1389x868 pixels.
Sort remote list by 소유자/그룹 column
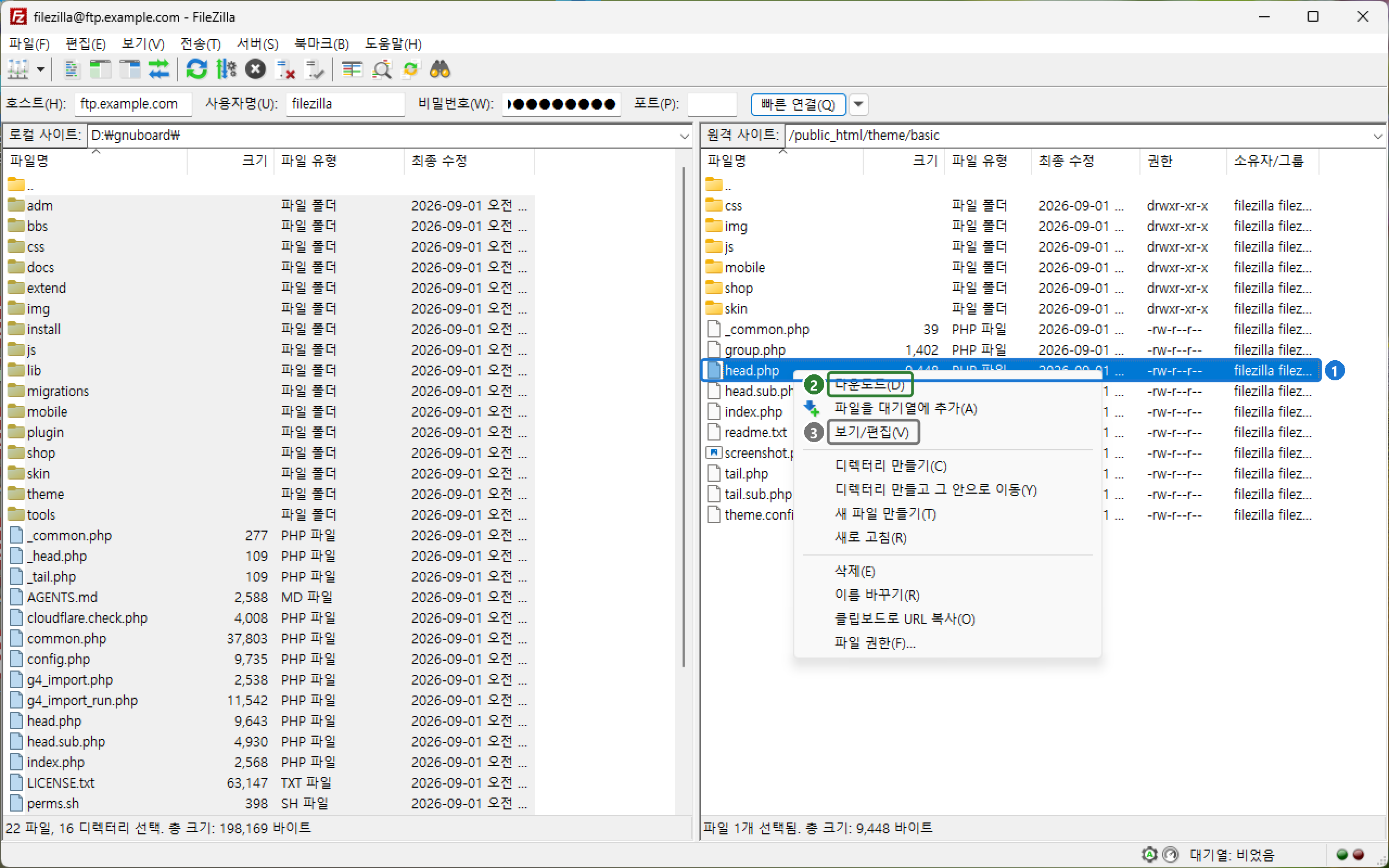tap(1272, 161)
